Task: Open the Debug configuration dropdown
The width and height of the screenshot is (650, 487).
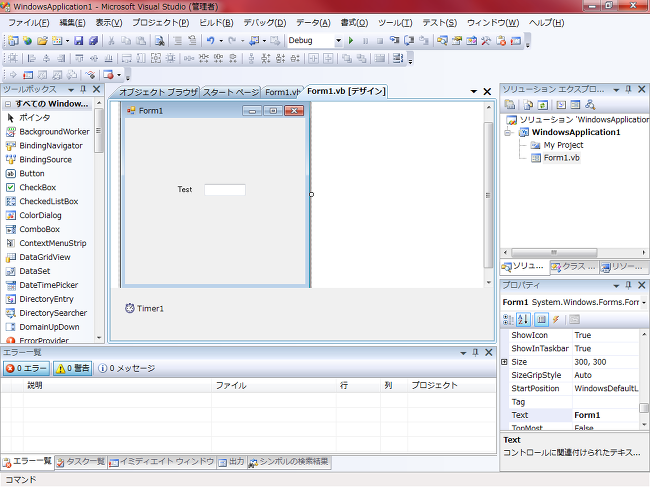Action: coord(339,41)
